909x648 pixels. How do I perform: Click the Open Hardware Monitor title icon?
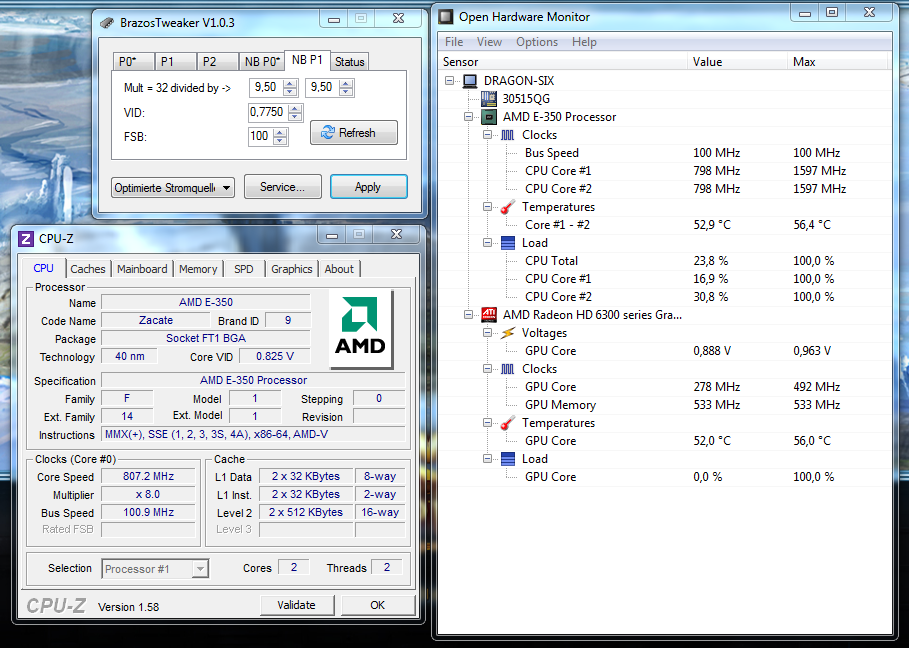pyautogui.click(x=446, y=17)
